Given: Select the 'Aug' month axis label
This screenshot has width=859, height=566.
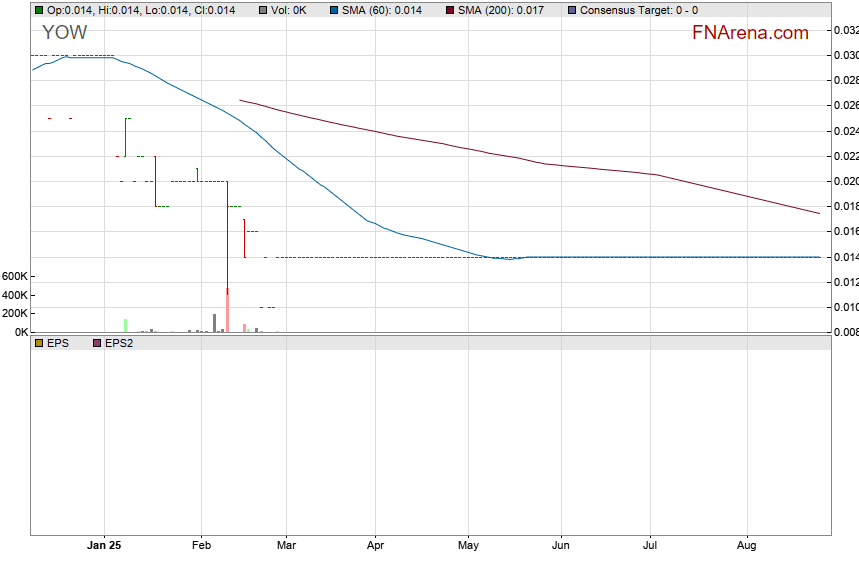Looking at the screenshot, I should point(746,546).
